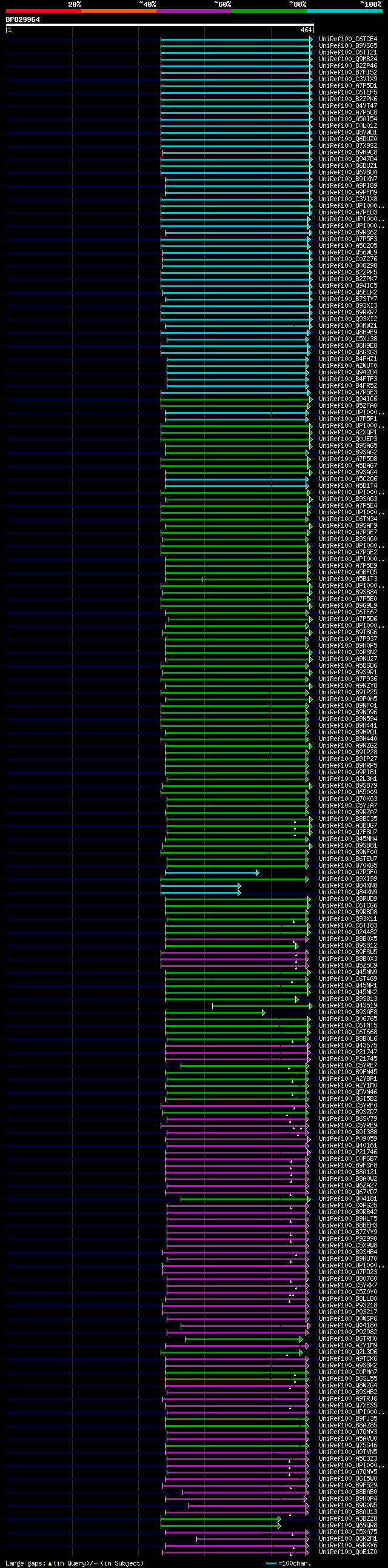Select hit label UniRef100_P93217

348,1312
